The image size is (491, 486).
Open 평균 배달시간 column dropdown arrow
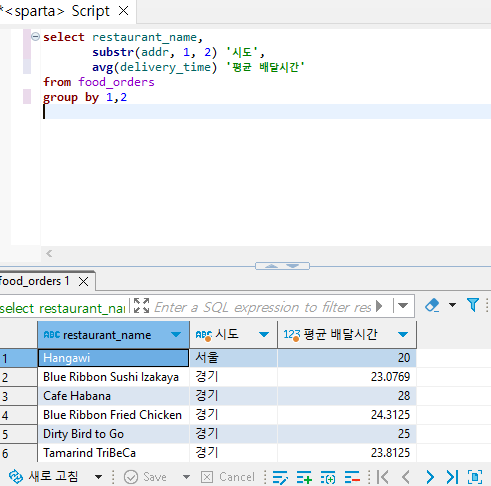pos(403,334)
